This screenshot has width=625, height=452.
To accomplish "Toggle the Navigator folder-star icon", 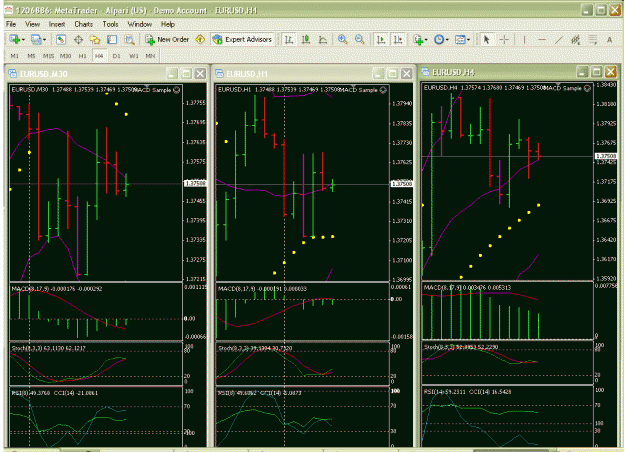I will pos(95,39).
